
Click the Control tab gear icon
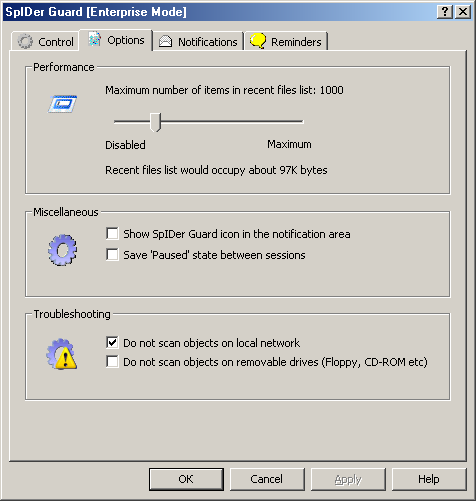[25, 41]
